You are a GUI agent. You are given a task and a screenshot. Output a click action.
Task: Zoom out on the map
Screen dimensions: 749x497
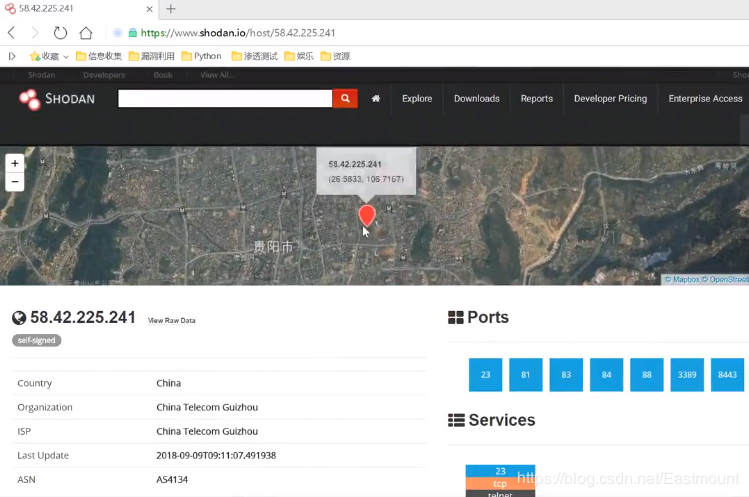coord(15,182)
